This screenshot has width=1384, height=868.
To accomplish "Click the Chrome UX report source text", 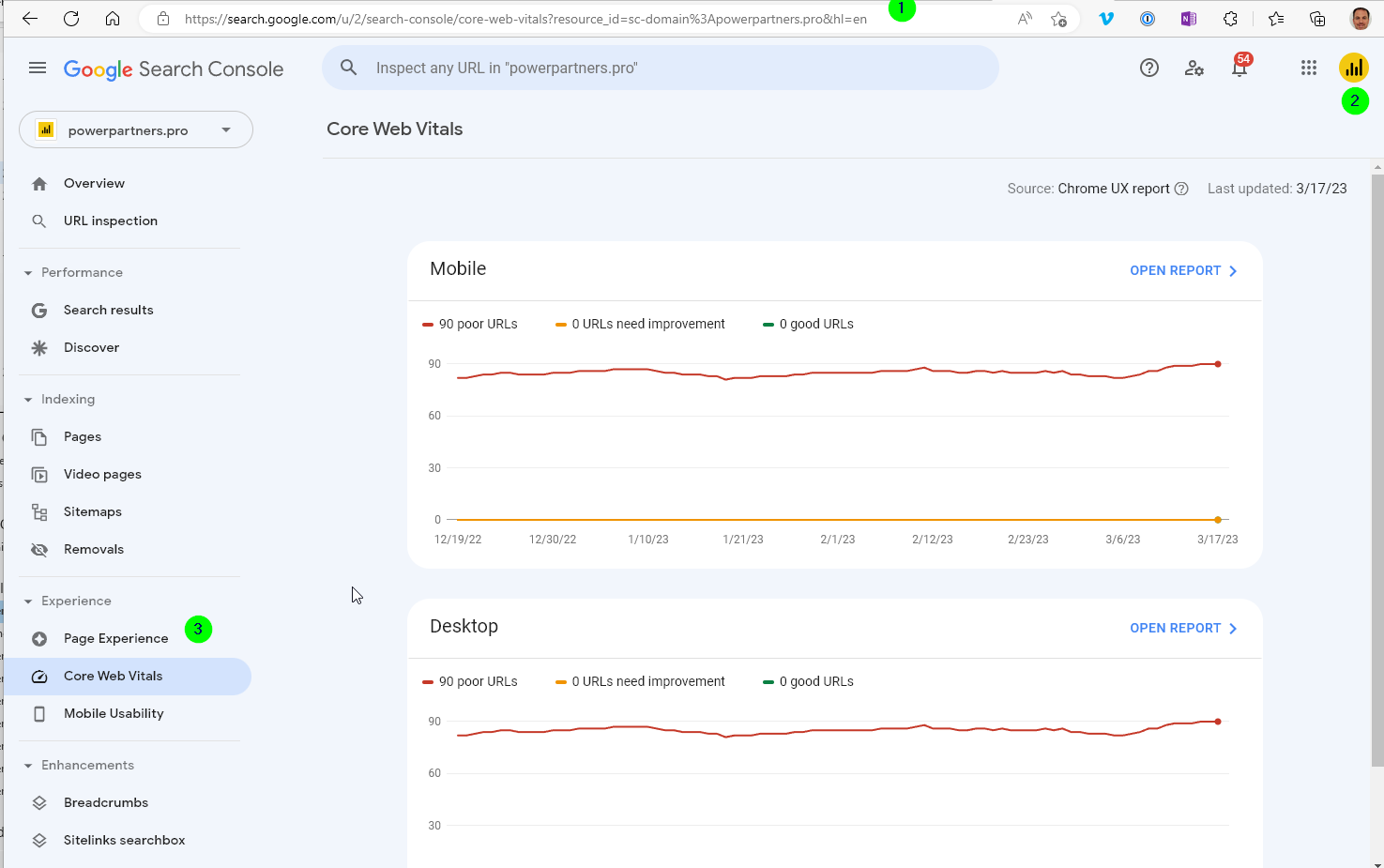I will (x=1114, y=189).
